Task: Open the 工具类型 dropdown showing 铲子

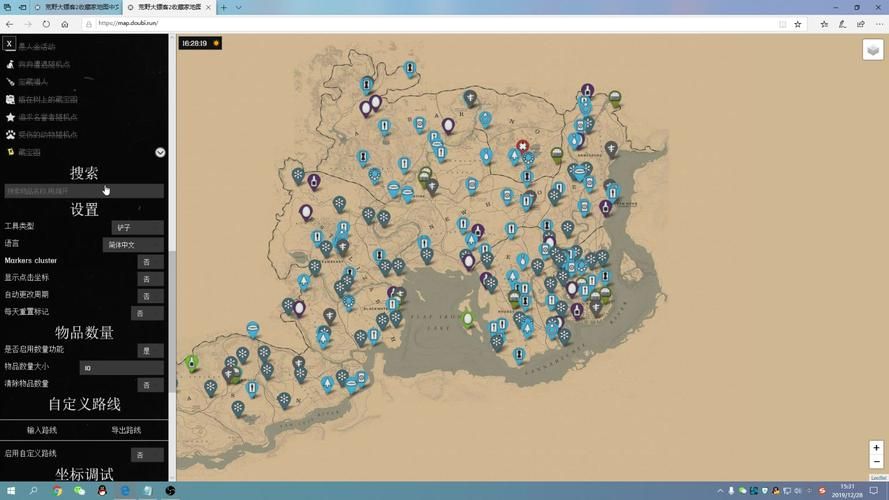Action: point(137,227)
